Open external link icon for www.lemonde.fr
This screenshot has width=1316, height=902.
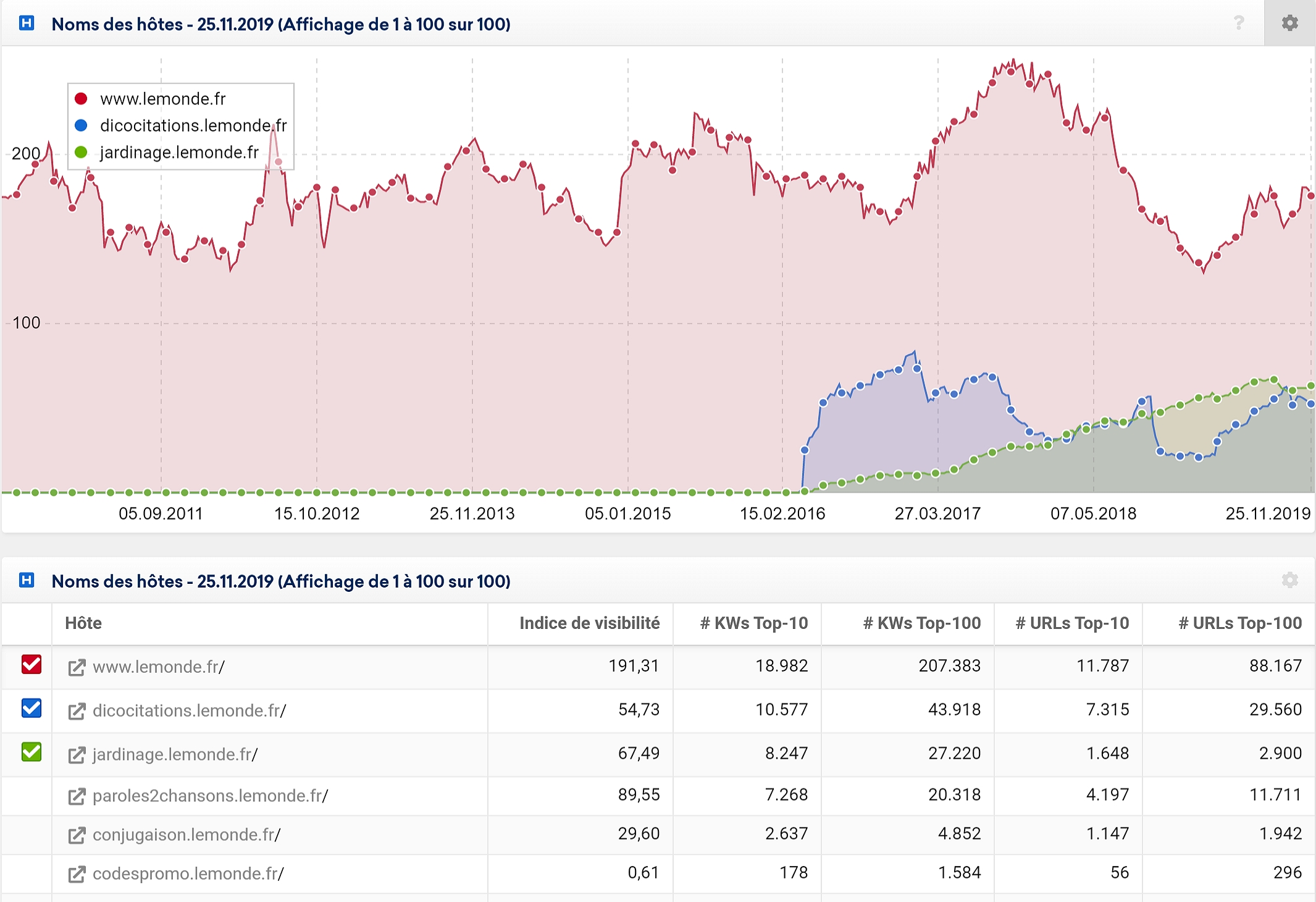(77, 667)
